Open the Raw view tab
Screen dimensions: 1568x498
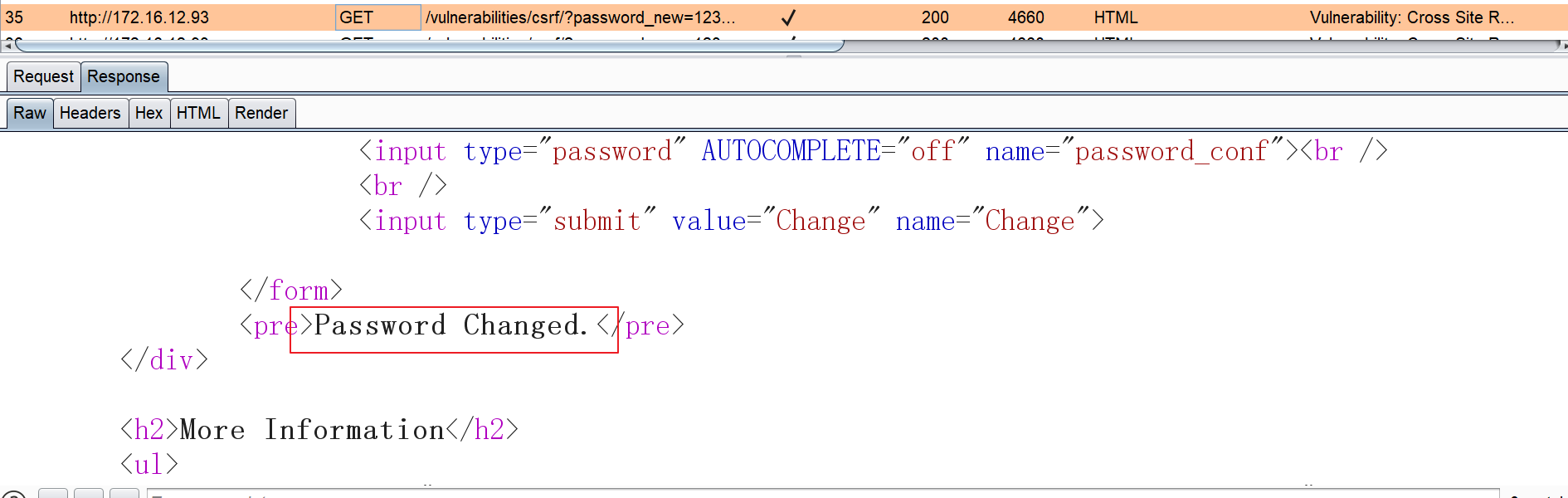pos(30,113)
